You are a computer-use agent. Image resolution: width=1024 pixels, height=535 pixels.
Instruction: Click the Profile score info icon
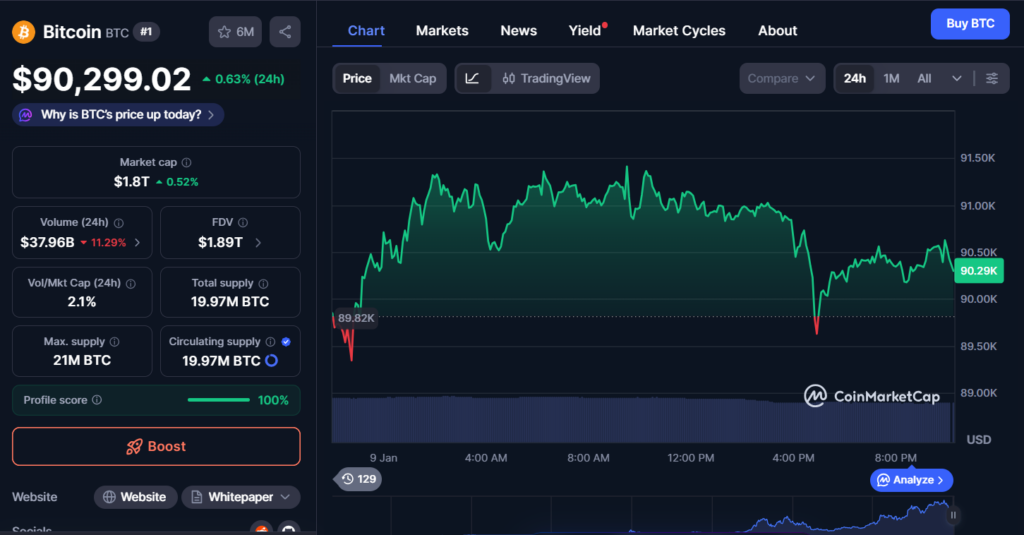coord(97,400)
